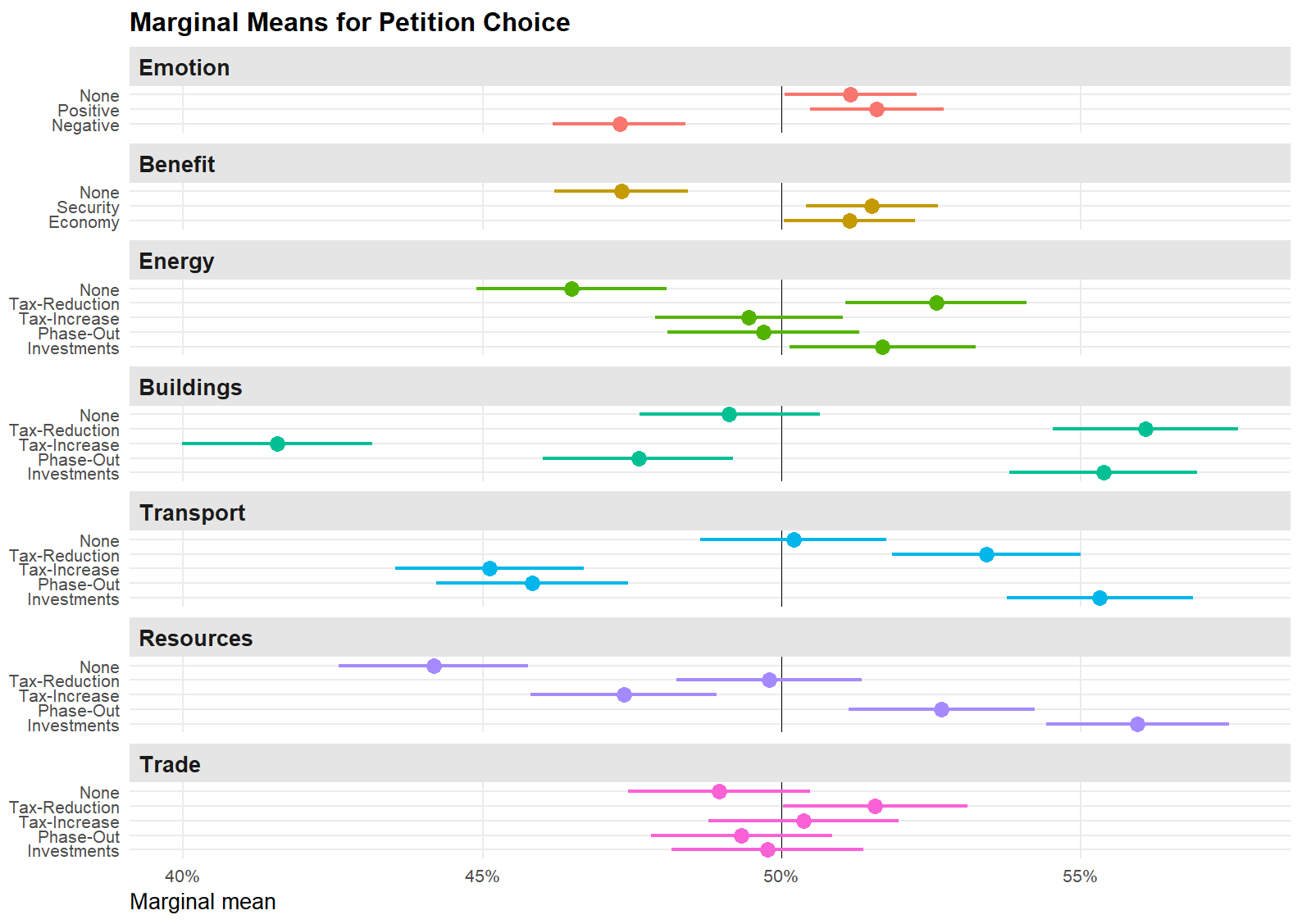Image resolution: width=1302 pixels, height=924 pixels.
Task: Click the Marginal Means for Petition Choice title
Action: (349, 22)
